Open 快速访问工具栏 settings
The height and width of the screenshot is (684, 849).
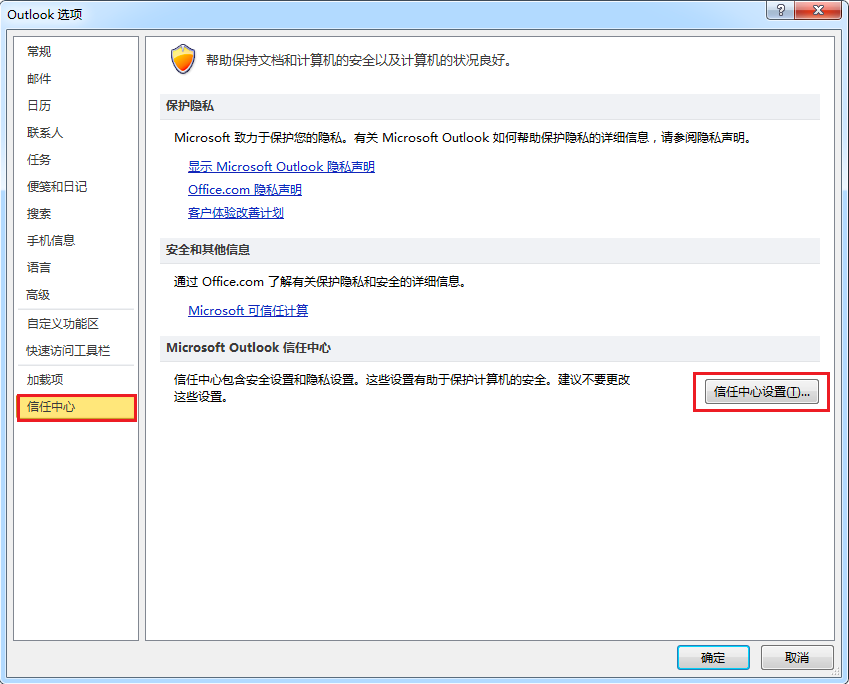68,351
